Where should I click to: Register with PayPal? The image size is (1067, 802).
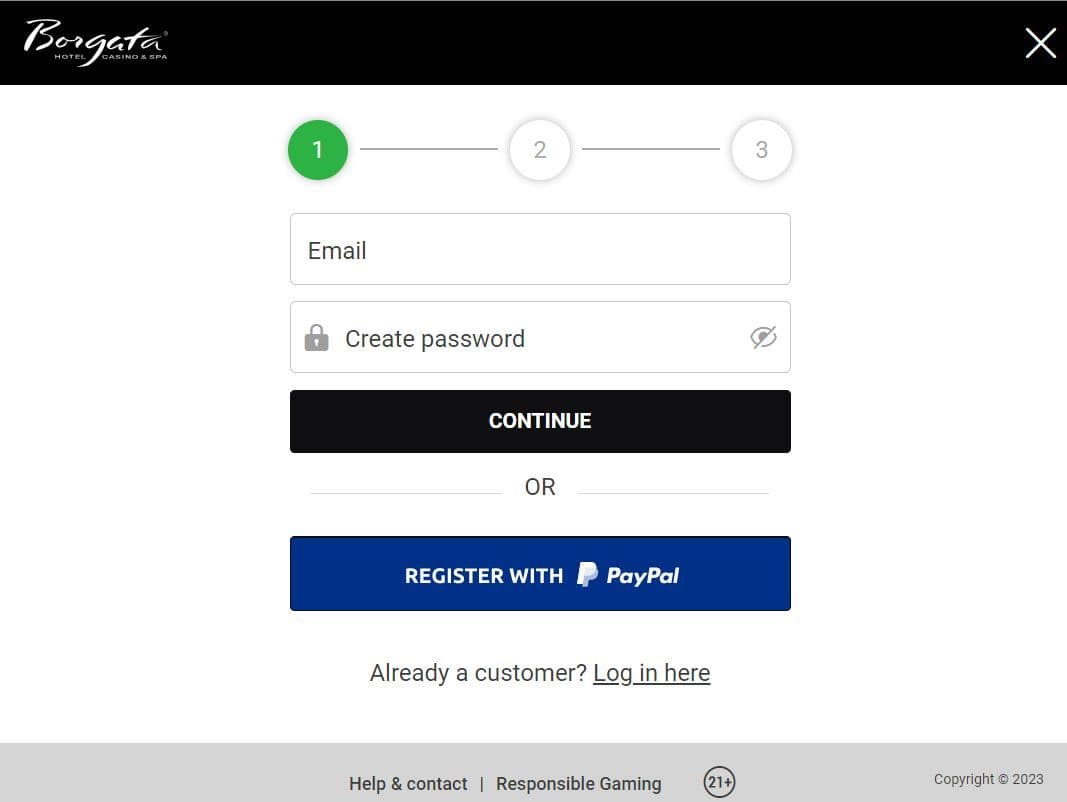(540, 574)
